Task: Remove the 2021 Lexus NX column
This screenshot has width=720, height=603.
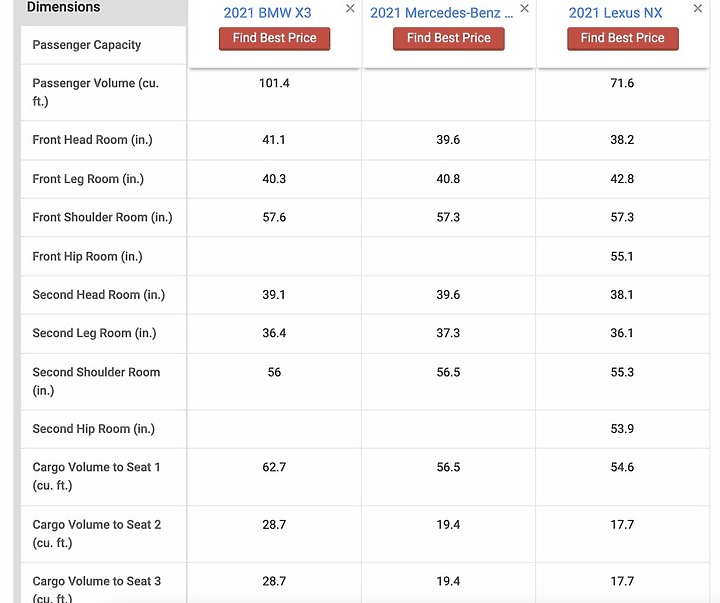Action: coord(698,8)
